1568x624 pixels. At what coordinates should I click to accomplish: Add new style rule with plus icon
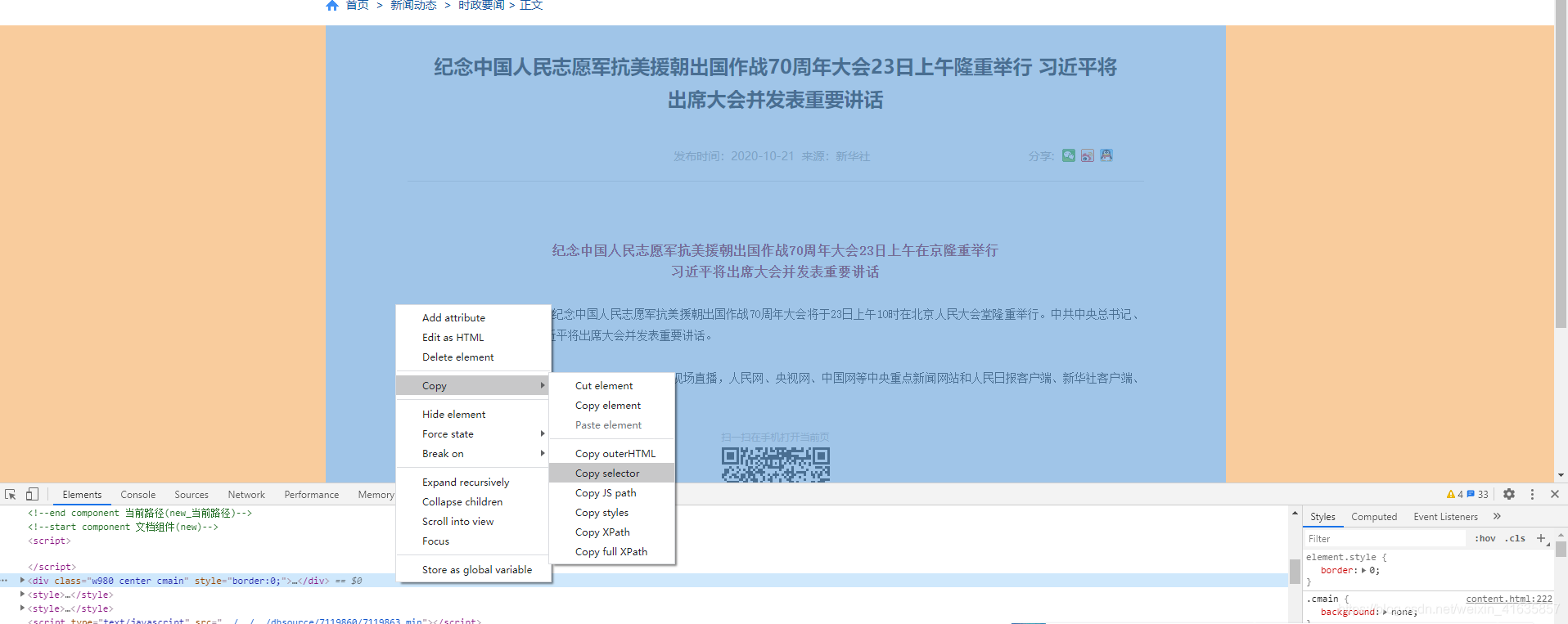tap(1541, 538)
